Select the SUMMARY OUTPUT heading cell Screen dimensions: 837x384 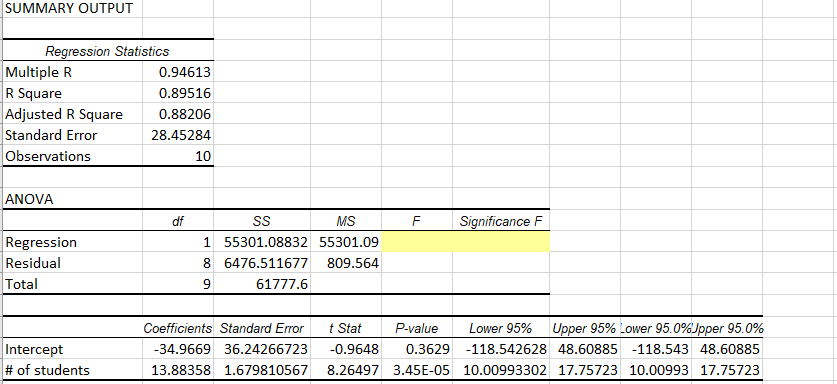point(73,9)
